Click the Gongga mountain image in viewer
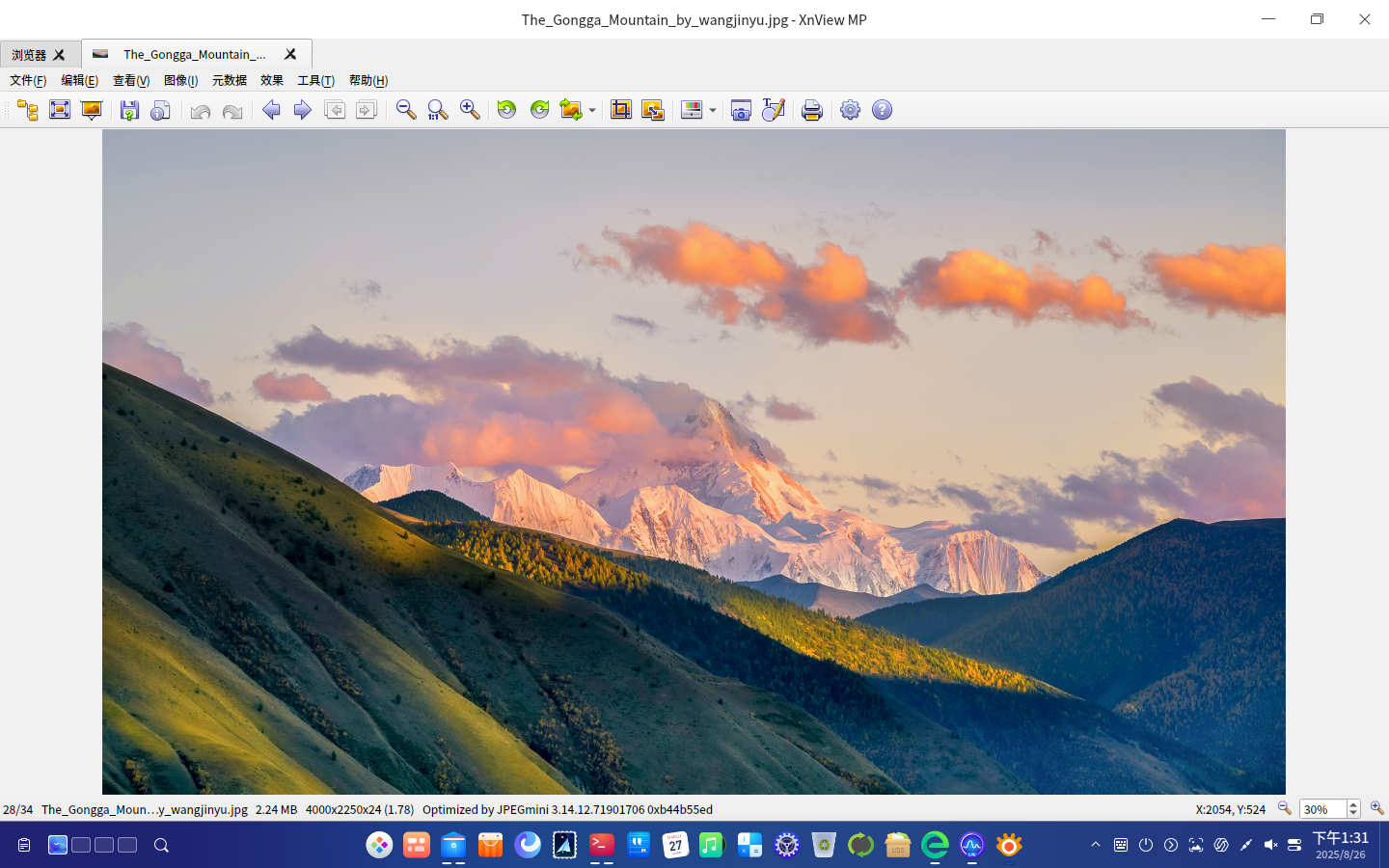This screenshot has height=868, width=1389. coord(694,462)
